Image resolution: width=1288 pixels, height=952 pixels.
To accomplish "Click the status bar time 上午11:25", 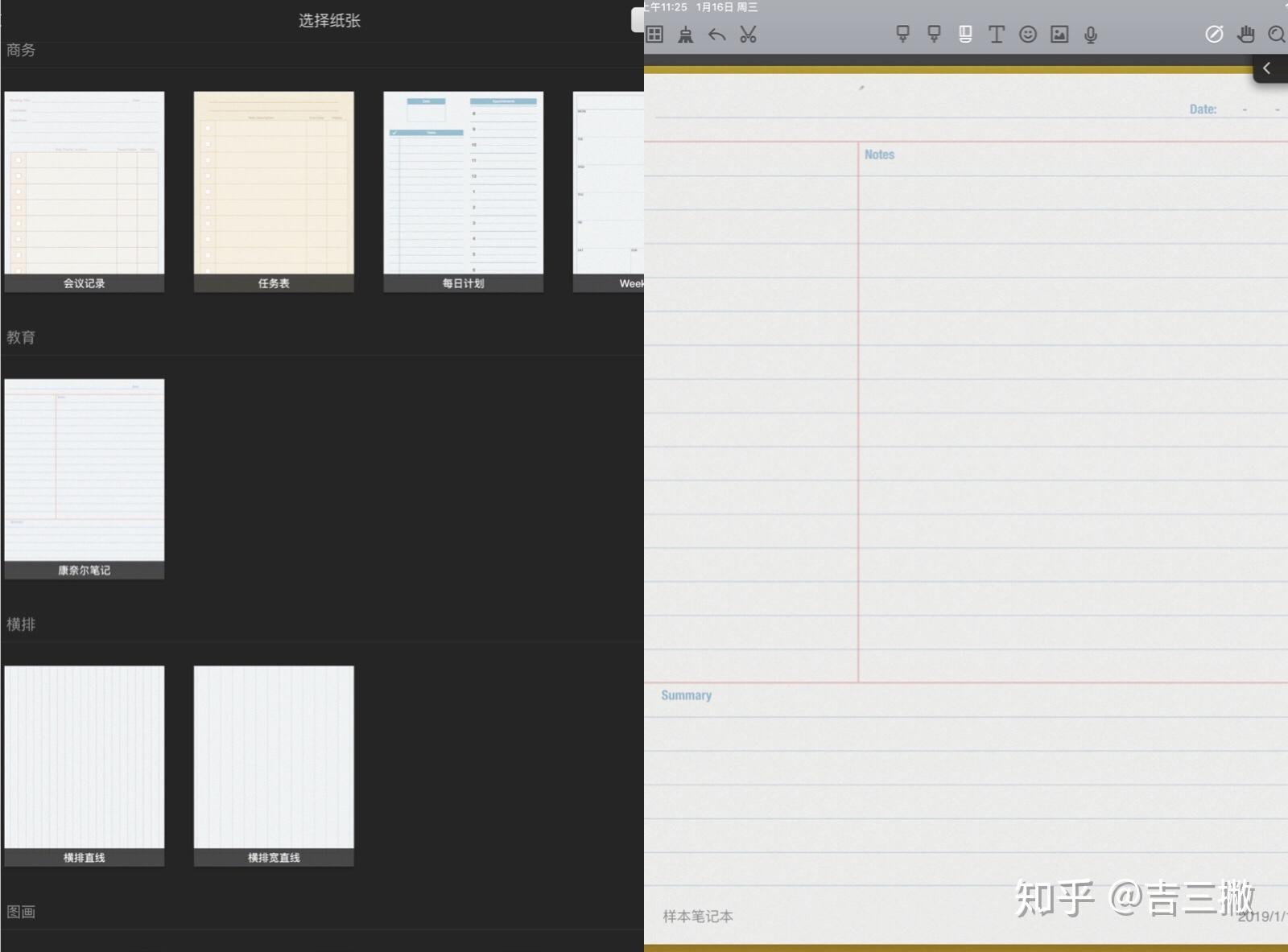I will pyautogui.click(x=667, y=7).
